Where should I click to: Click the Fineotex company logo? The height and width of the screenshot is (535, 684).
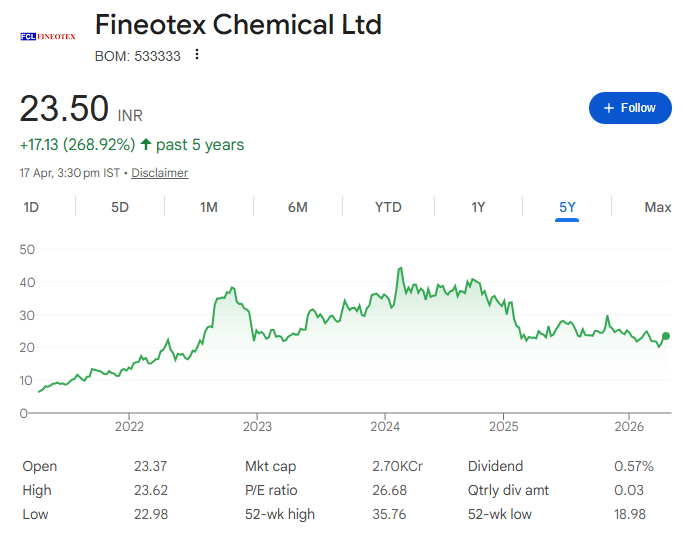(48, 36)
